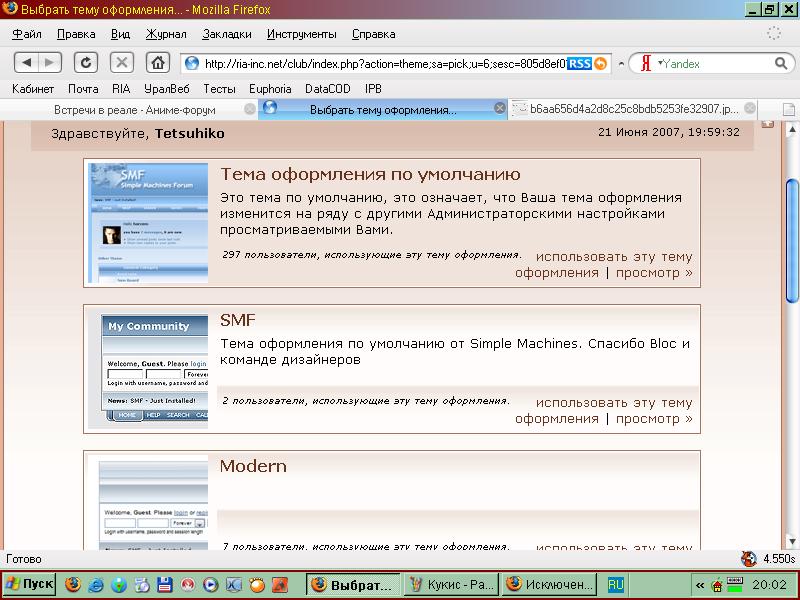Click the orange circular icon beside RSS

tap(601, 64)
